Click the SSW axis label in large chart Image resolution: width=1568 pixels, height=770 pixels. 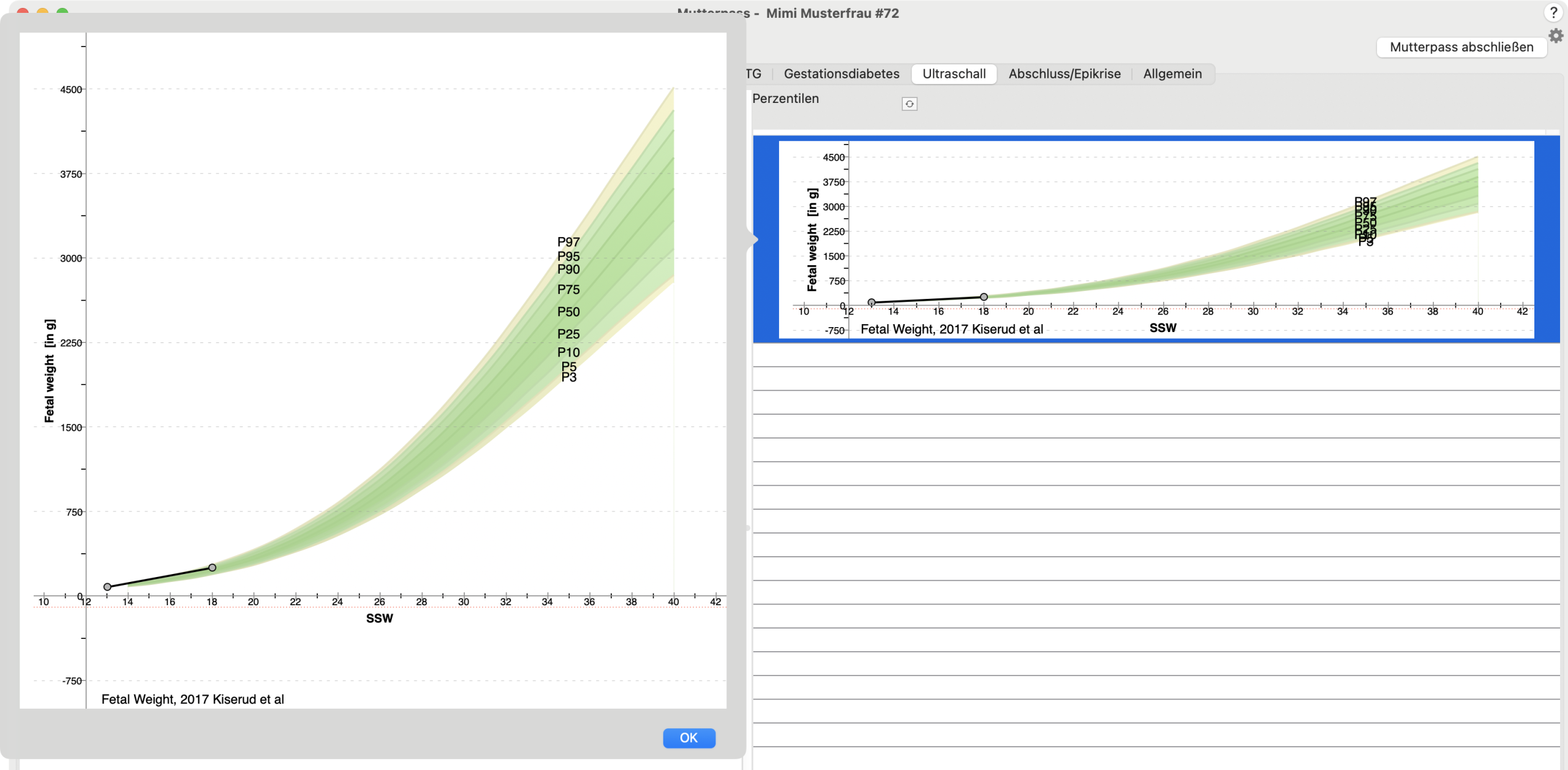pyautogui.click(x=379, y=618)
